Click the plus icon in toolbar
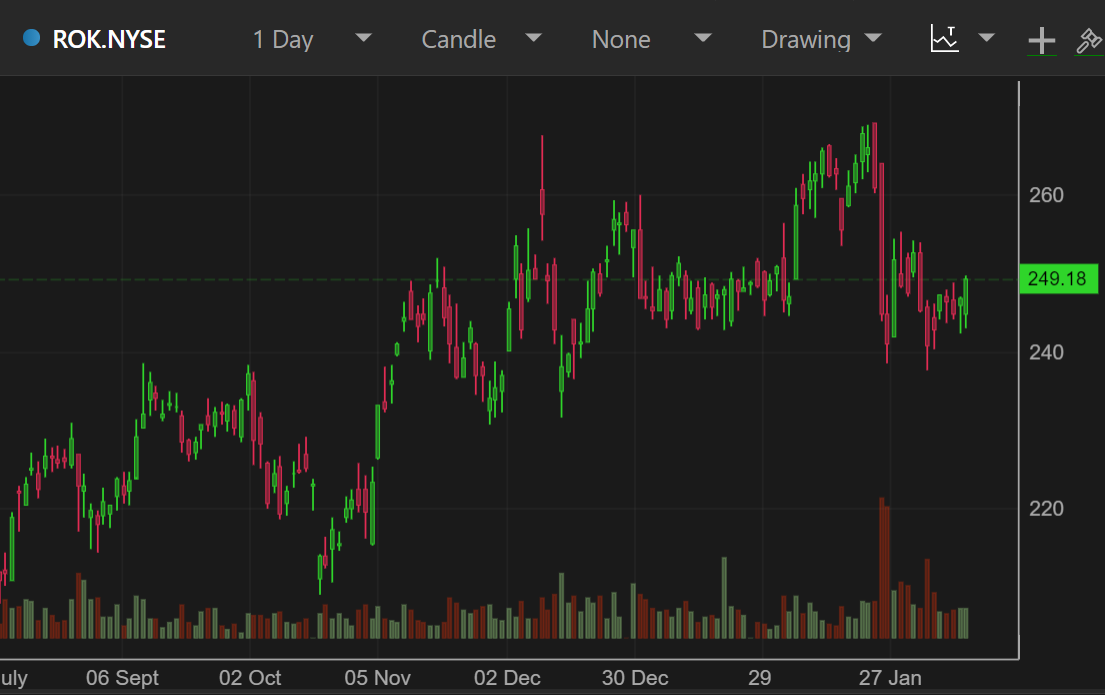The width and height of the screenshot is (1105, 695). pos(1042,40)
